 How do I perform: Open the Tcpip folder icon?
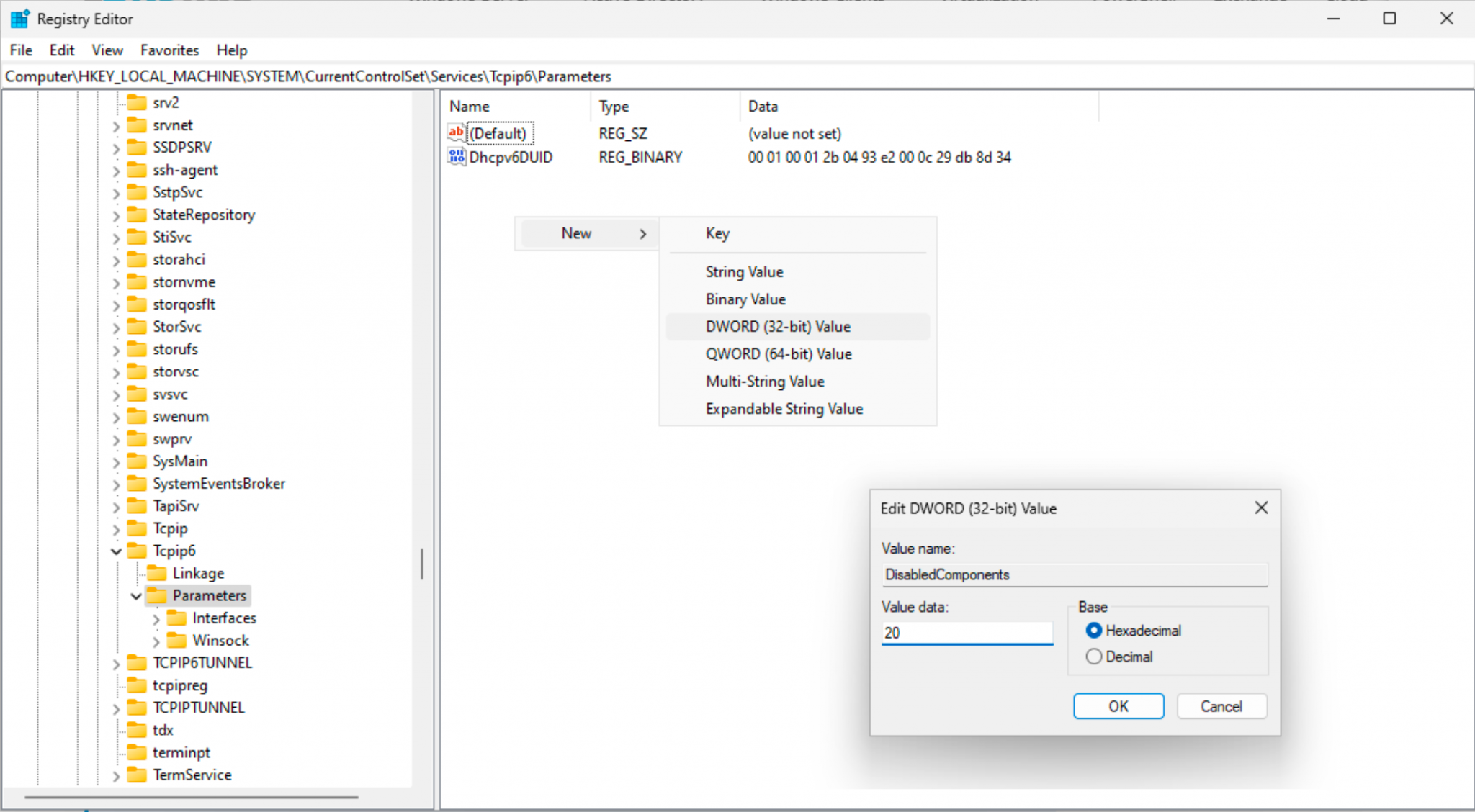(138, 528)
